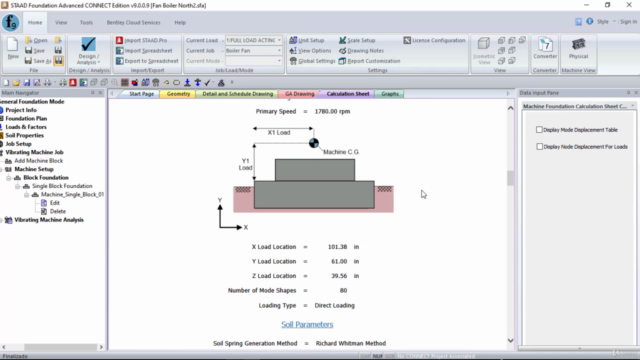Collapse the Single Block Foundation node

[x=18, y=186]
